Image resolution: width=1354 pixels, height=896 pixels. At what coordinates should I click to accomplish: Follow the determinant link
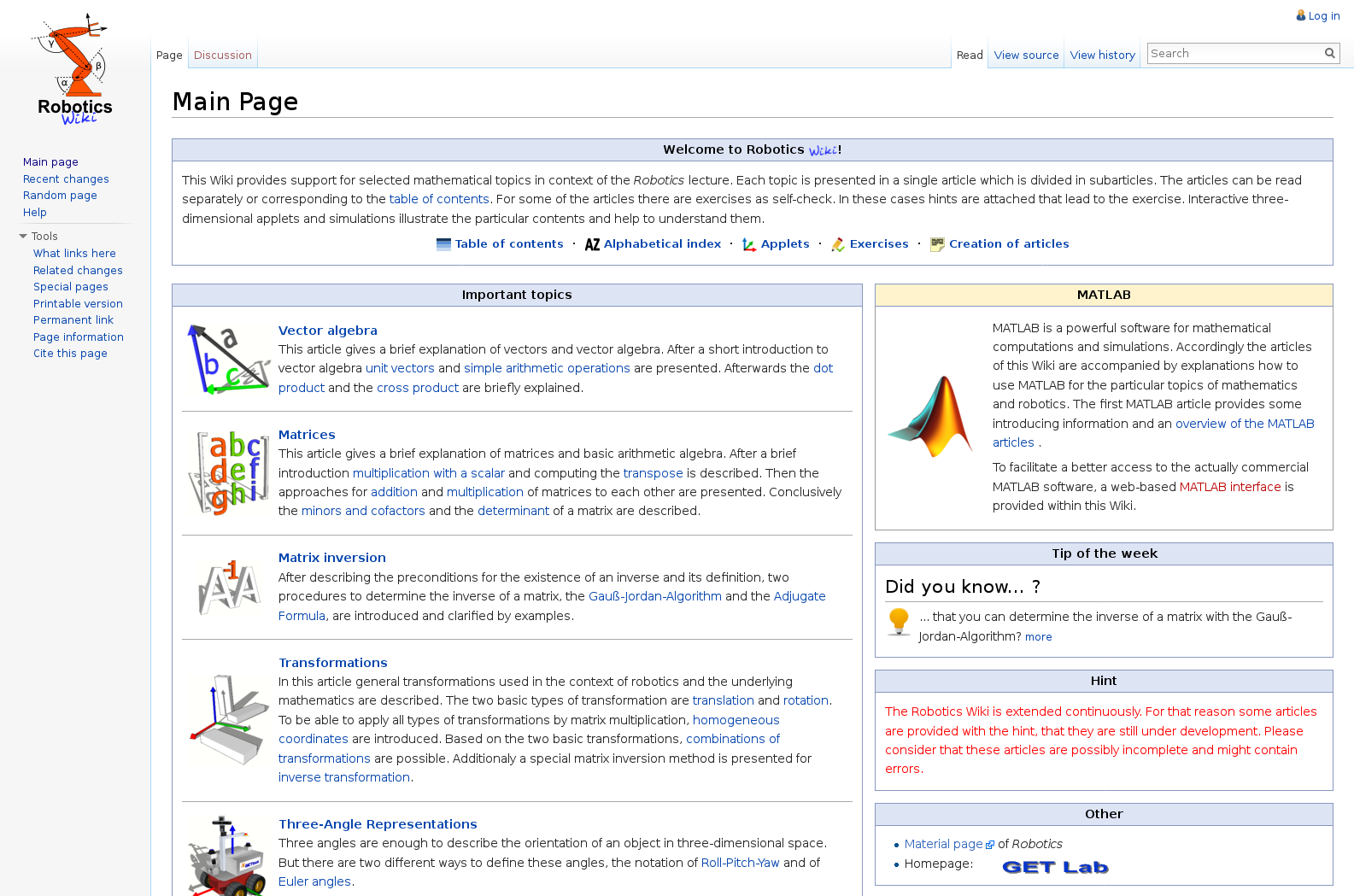point(513,511)
